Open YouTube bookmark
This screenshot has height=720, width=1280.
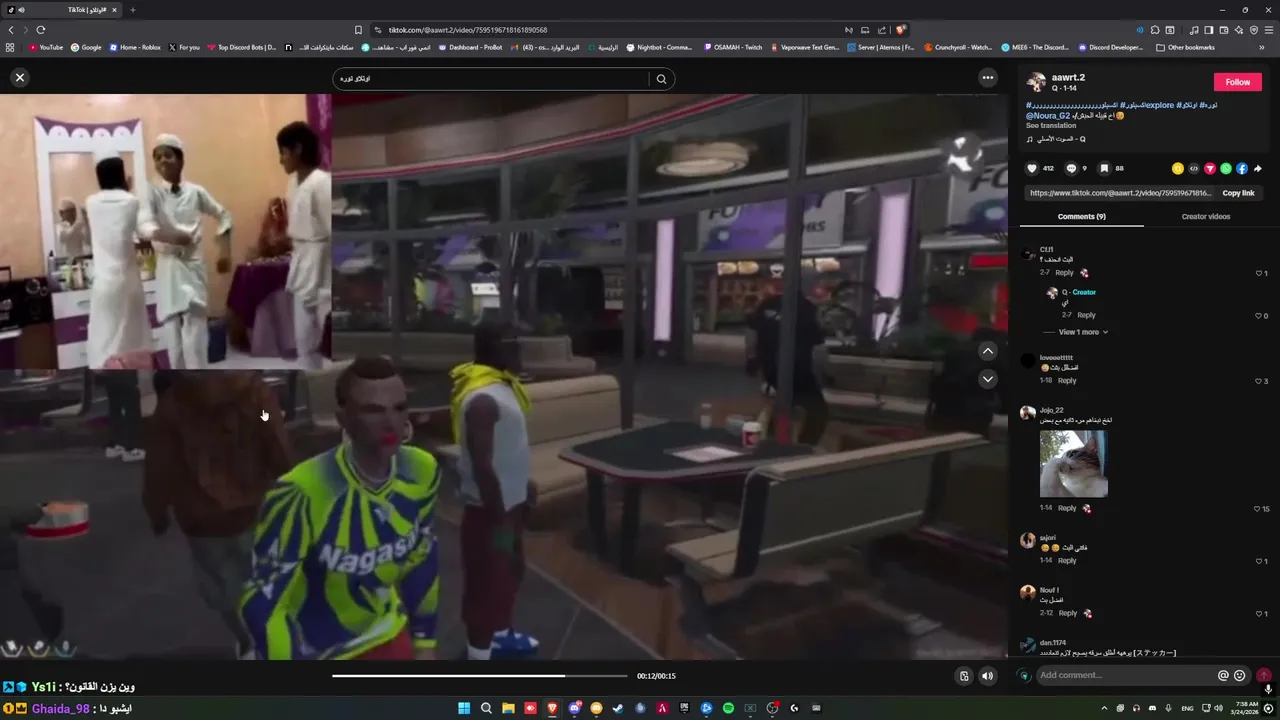pos(46,47)
